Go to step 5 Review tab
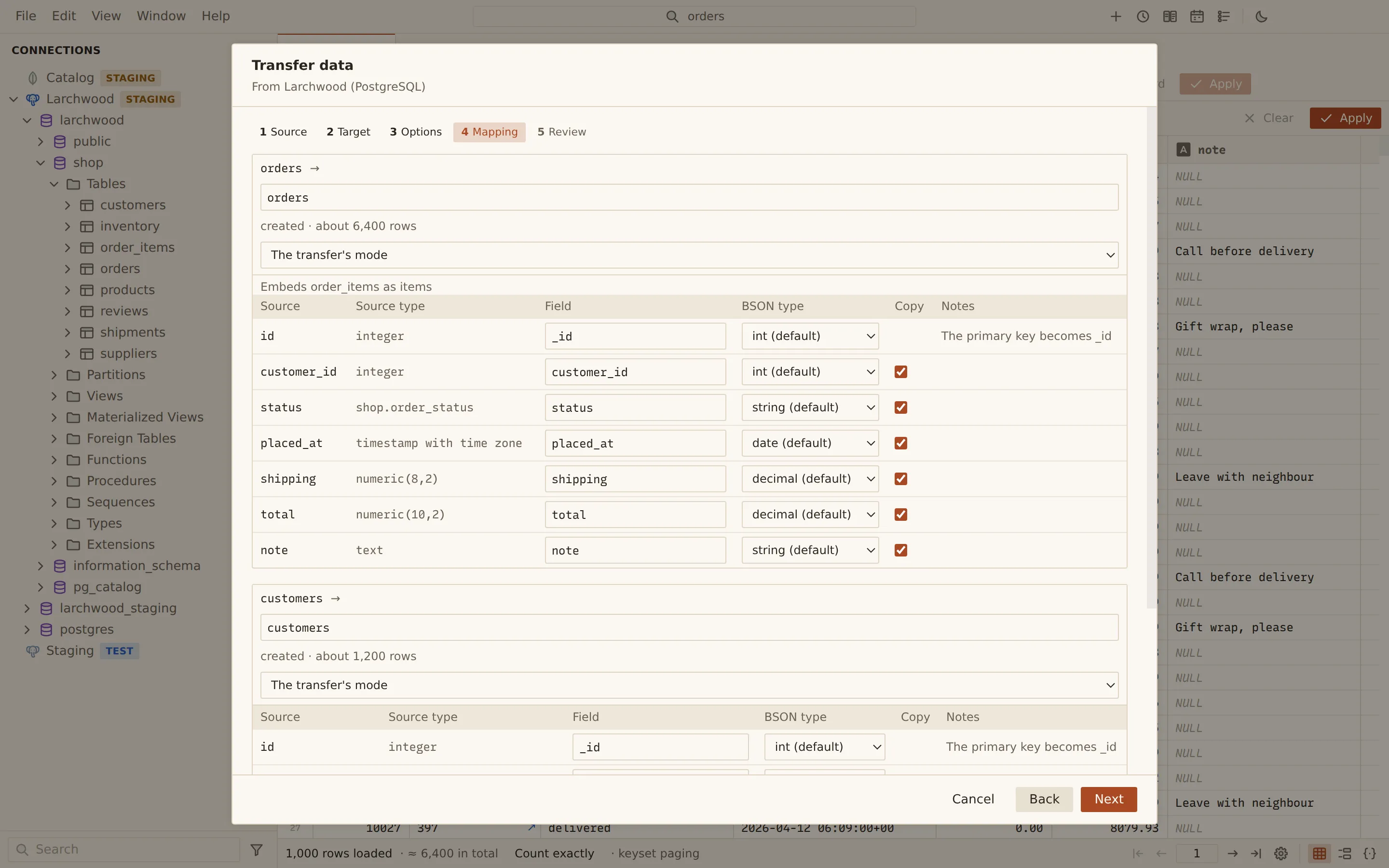 [561, 132]
